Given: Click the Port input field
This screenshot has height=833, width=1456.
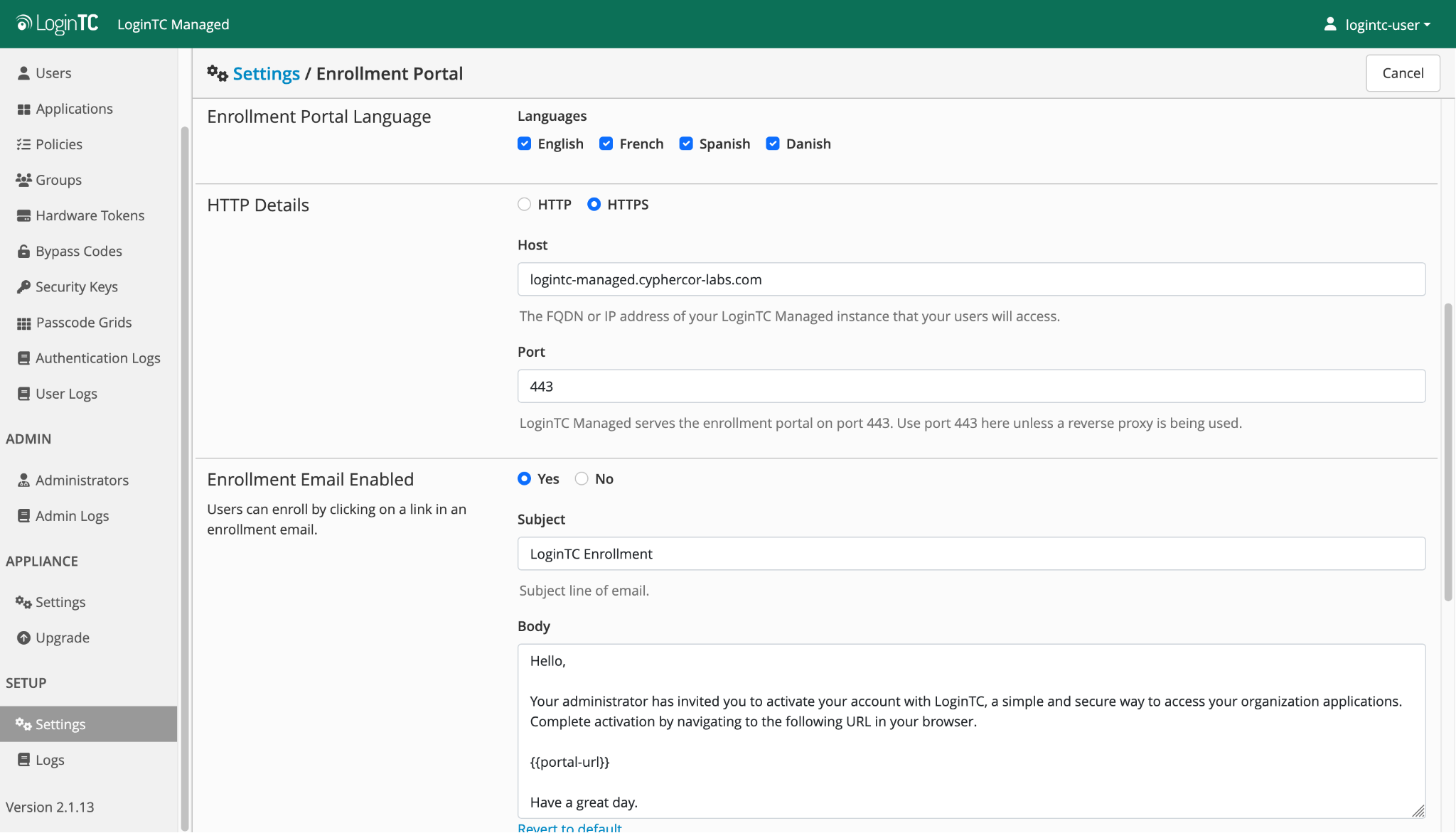Looking at the screenshot, I should tap(971, 386).
